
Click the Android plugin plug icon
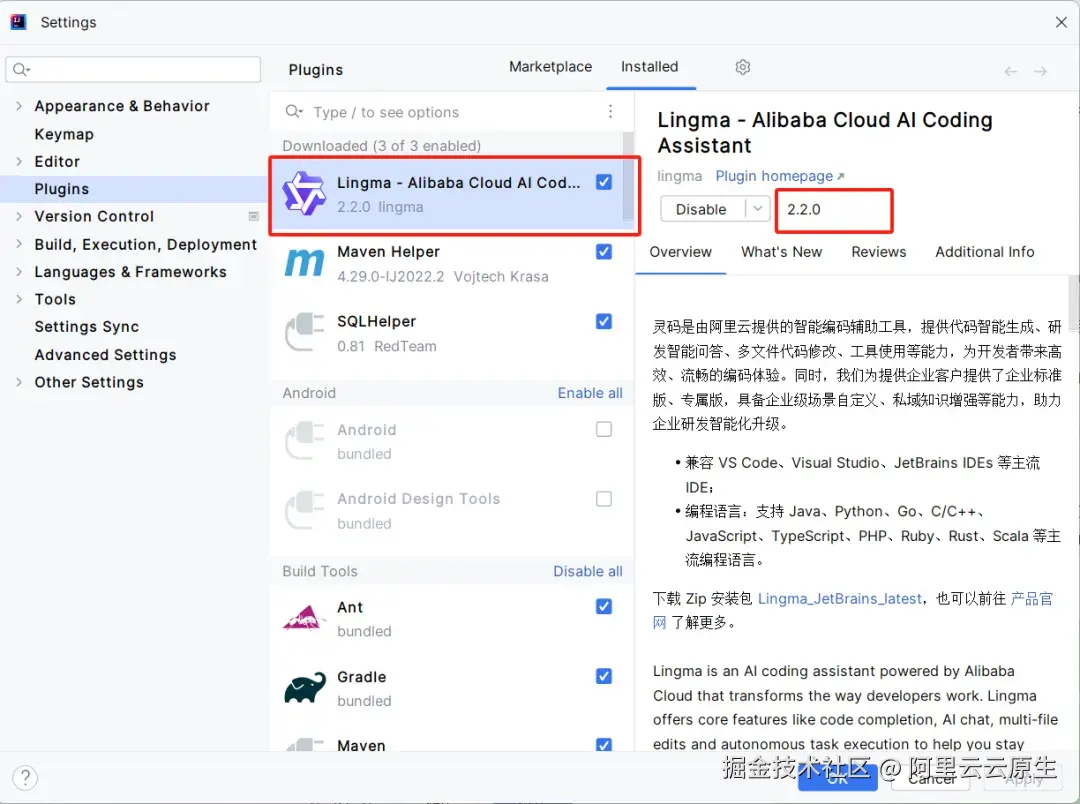coord(304,441)
